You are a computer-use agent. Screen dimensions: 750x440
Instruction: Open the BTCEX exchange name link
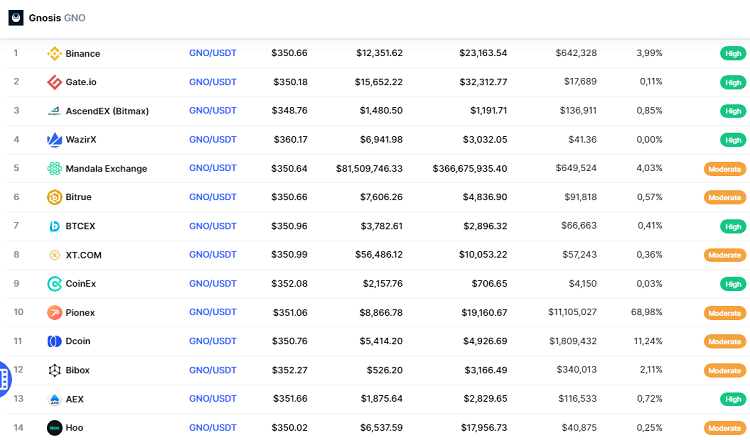(83, 226)
